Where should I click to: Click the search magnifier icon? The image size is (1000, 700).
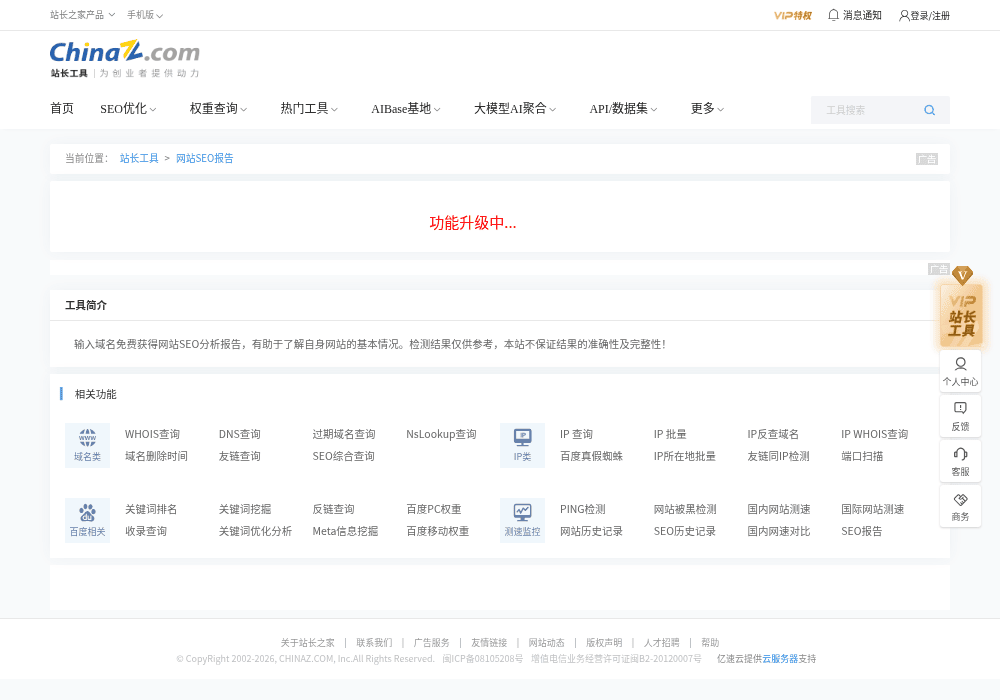click(x=929, y=110)
